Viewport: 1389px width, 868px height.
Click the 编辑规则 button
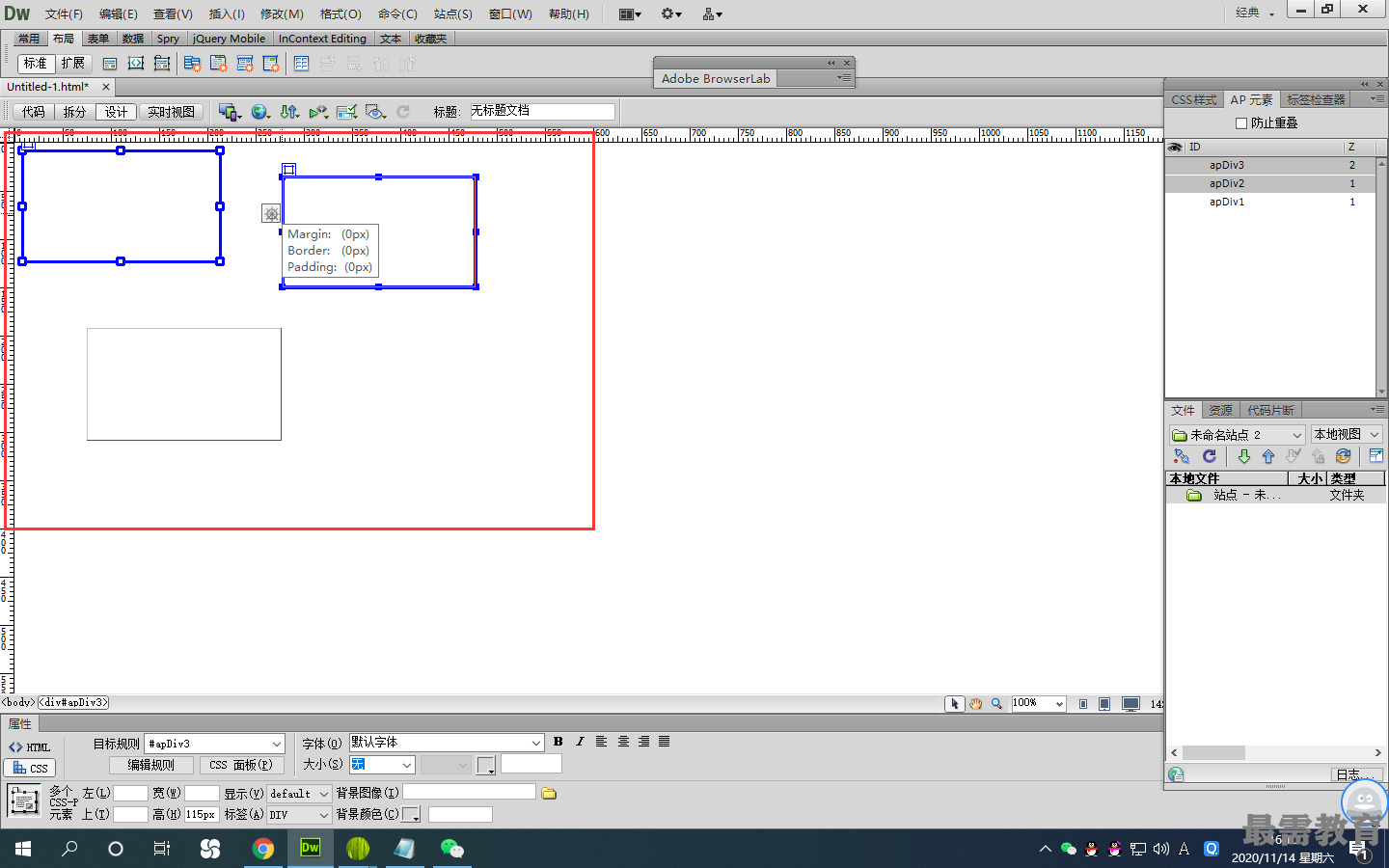tap(151, 765)
